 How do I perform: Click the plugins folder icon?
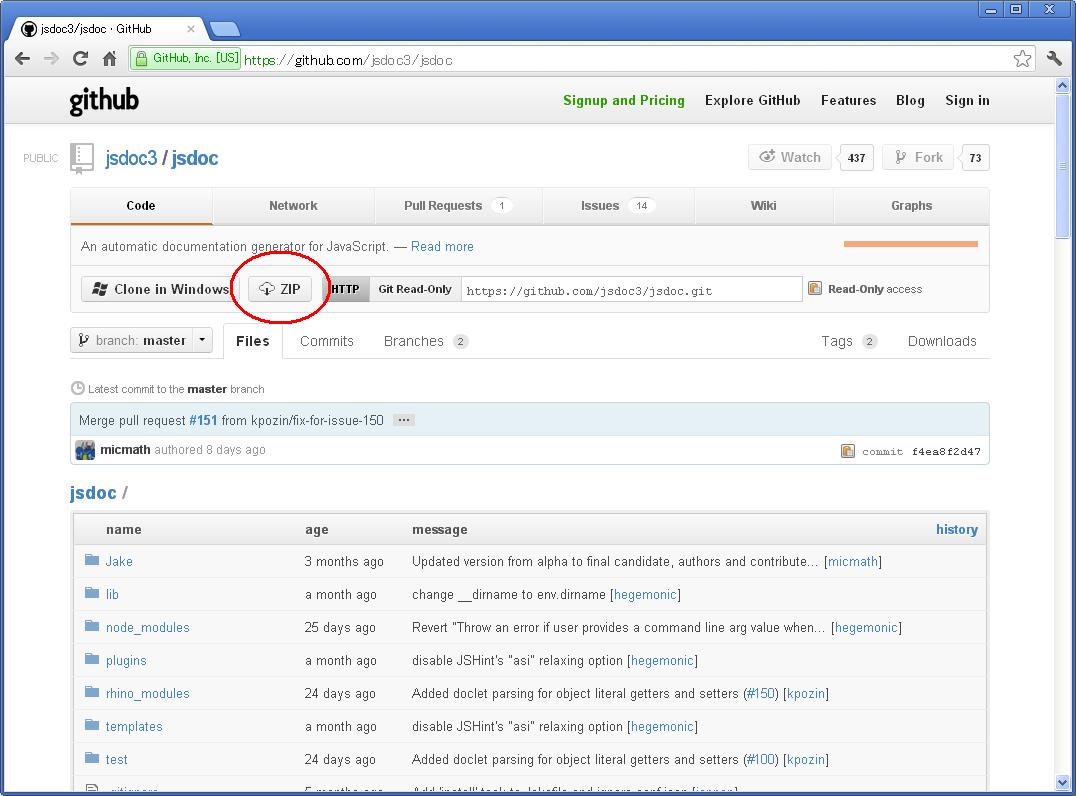pos(92,659)
